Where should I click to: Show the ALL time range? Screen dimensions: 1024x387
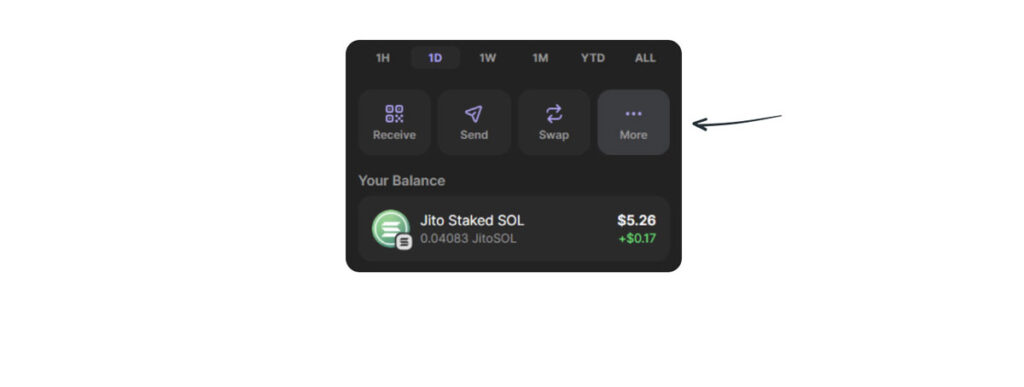(645, 58)
